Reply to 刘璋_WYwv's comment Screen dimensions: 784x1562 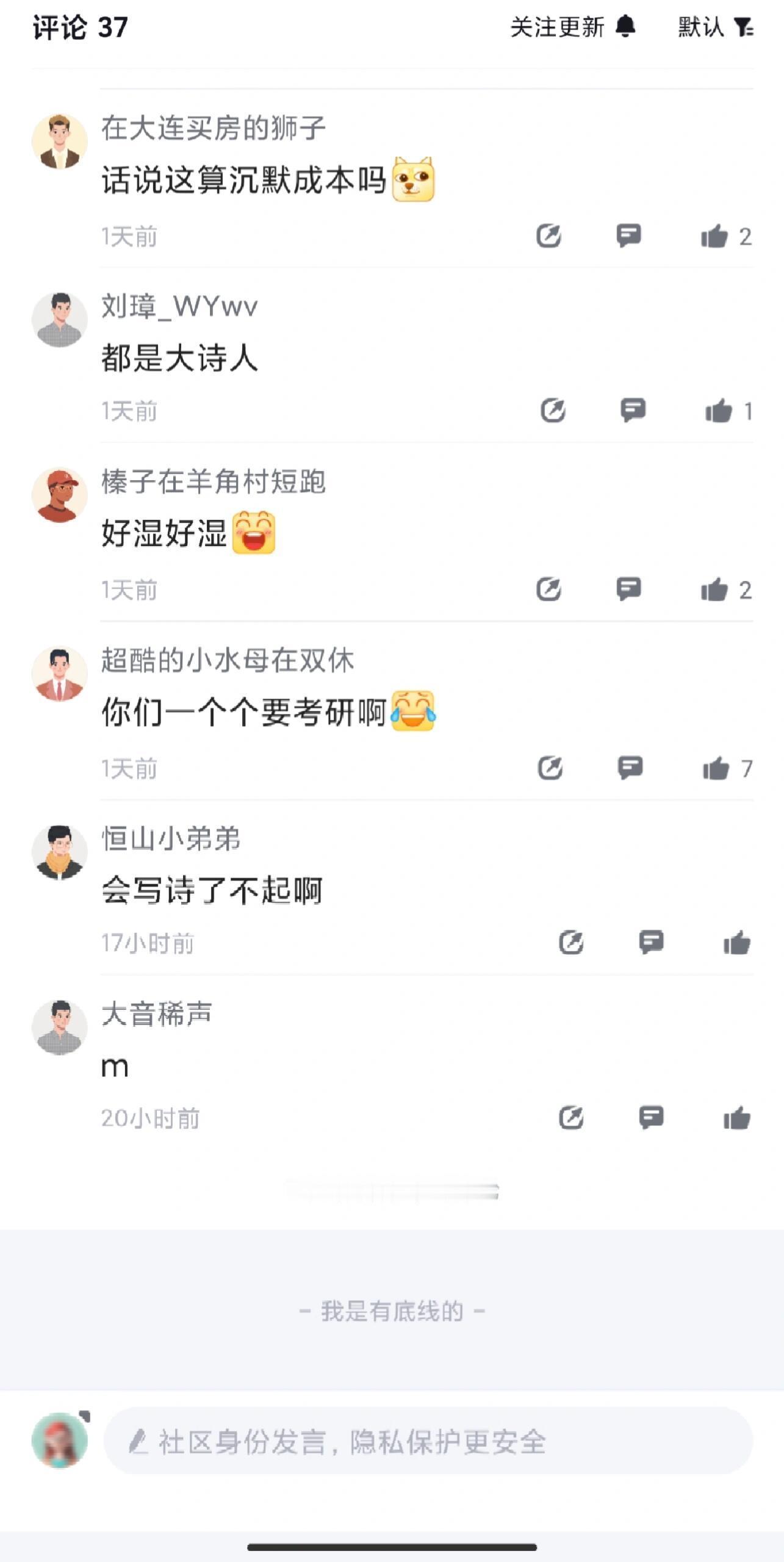[x=633, y=410]
